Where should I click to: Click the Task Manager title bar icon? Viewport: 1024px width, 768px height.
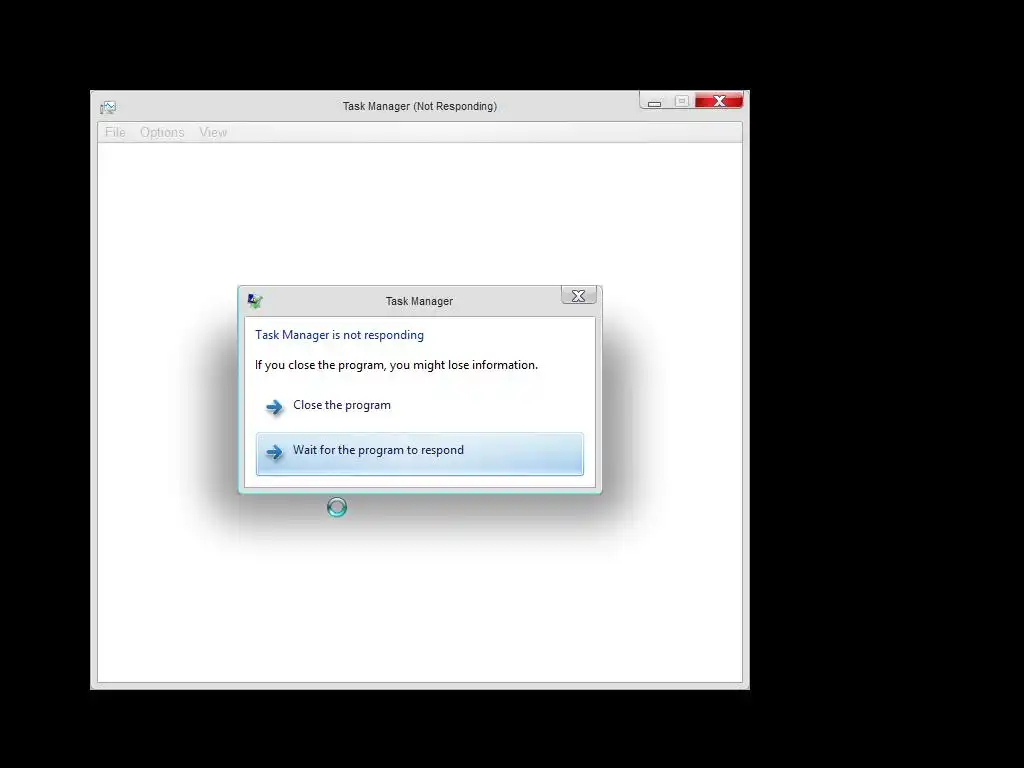click(x=108, y=107)
